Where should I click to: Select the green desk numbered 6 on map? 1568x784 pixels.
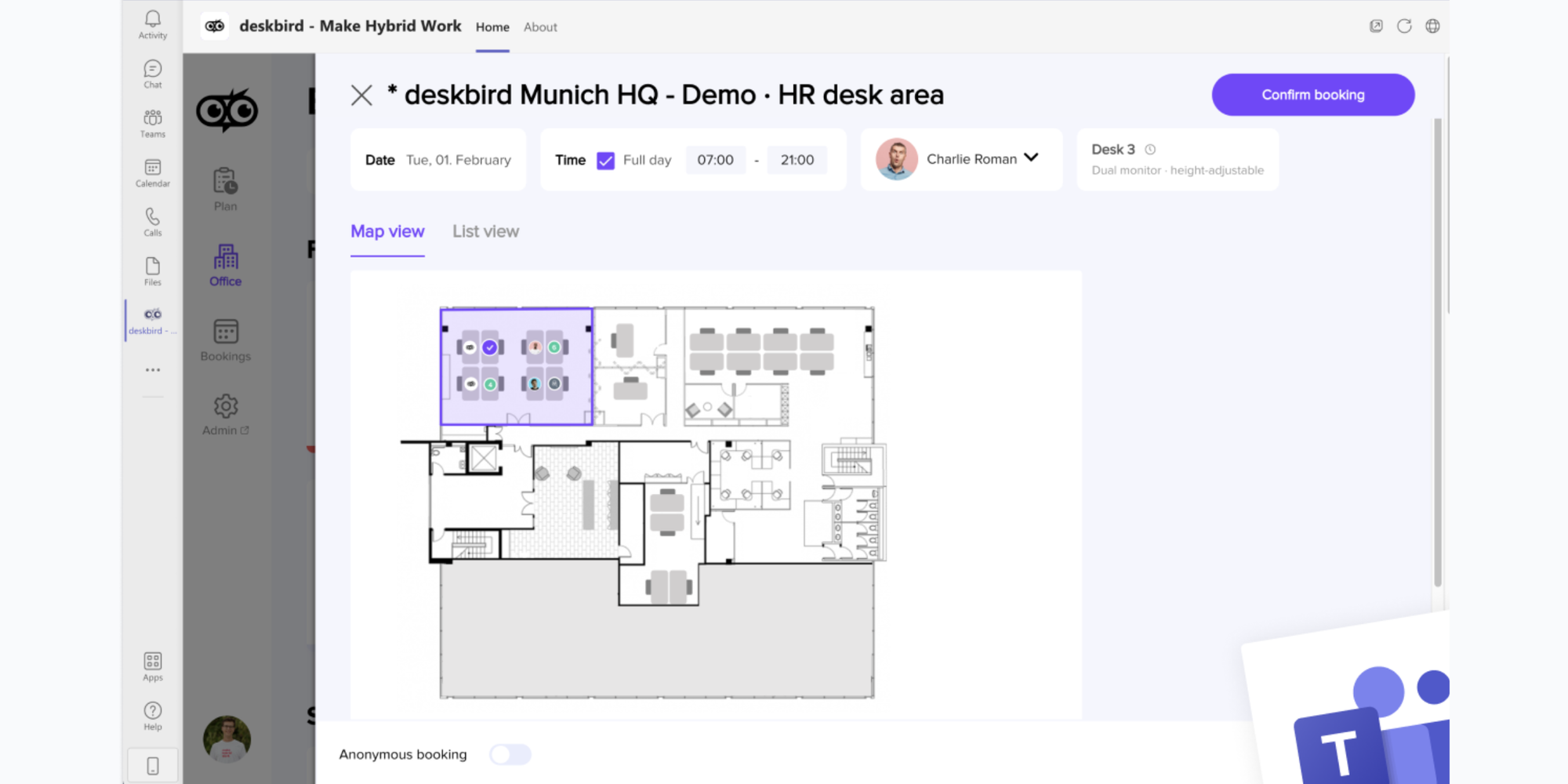554,347
